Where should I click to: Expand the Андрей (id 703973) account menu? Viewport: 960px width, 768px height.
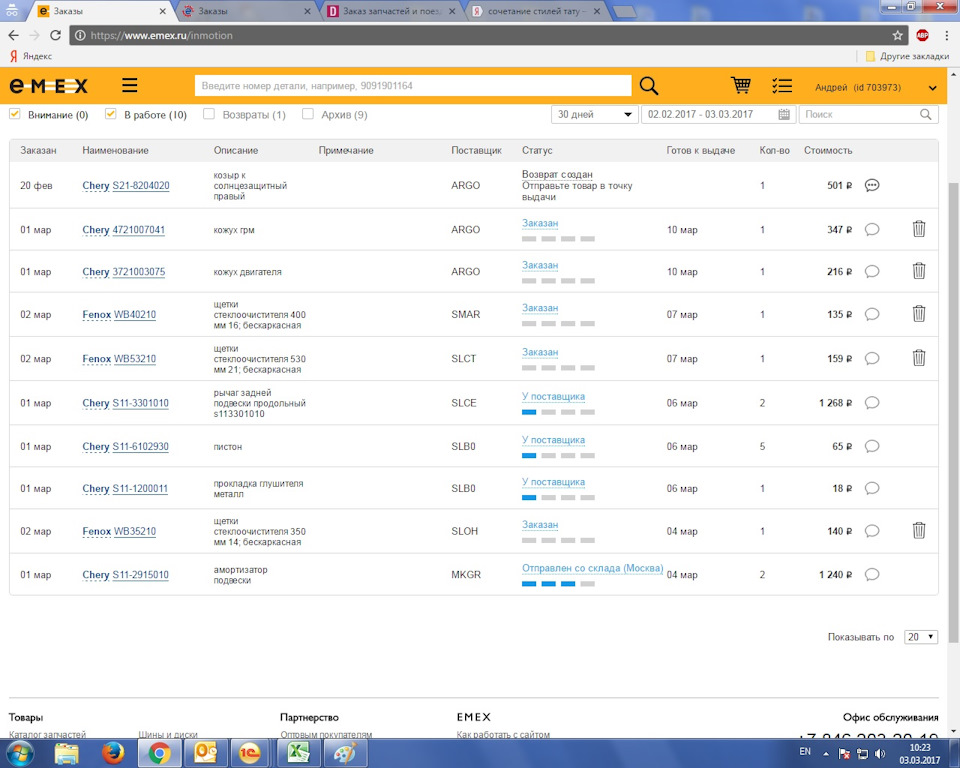(932, 88)
